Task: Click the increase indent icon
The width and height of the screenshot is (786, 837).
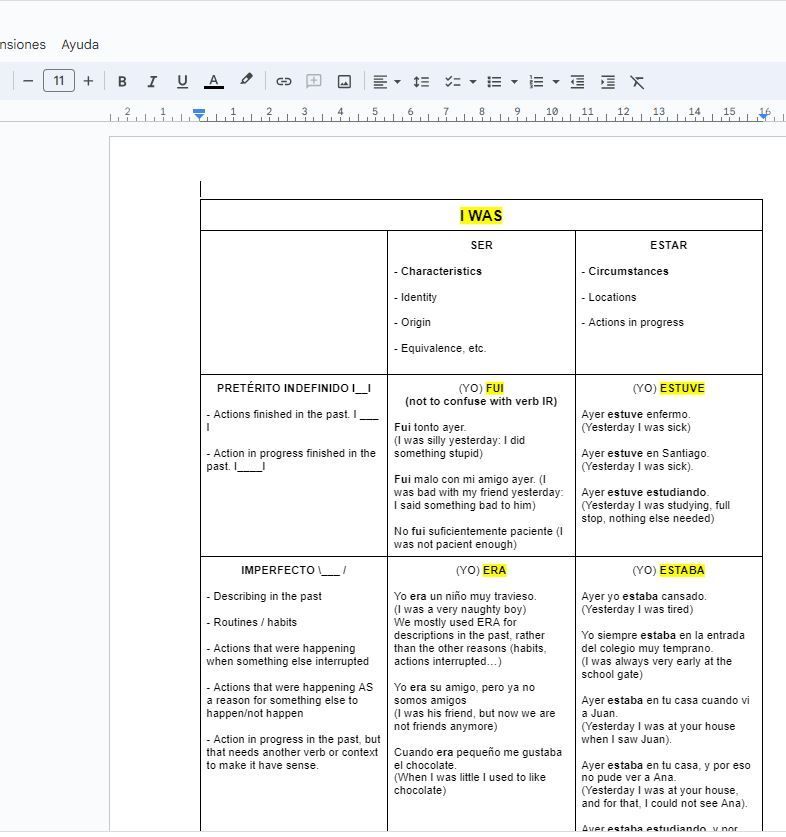Action: point(607,81)
